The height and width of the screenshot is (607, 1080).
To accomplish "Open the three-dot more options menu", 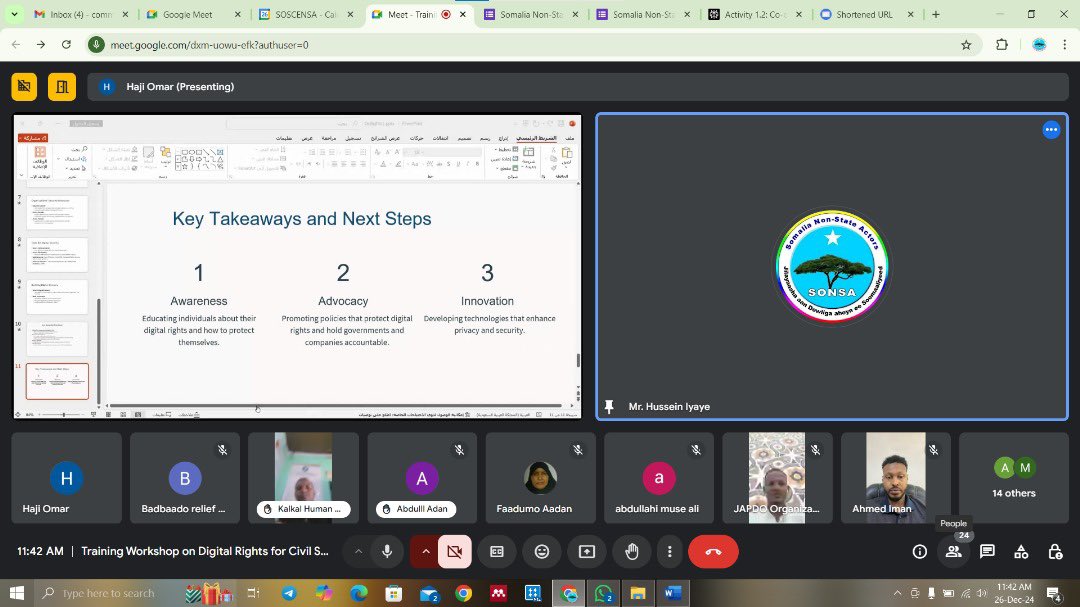I will pos(669,551).
